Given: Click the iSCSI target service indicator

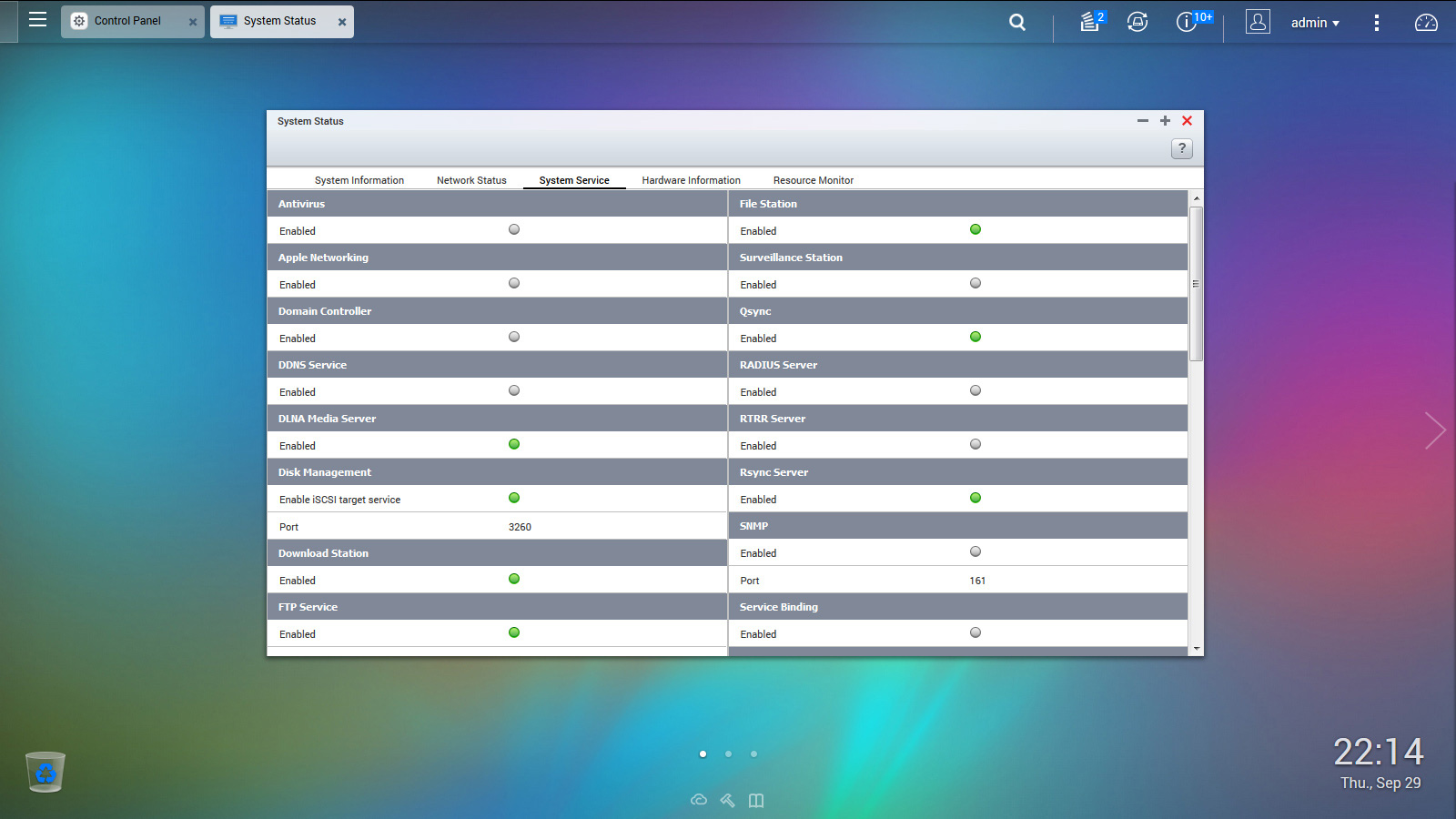Looking at the screenshot, I should click(x=514, y=498).
